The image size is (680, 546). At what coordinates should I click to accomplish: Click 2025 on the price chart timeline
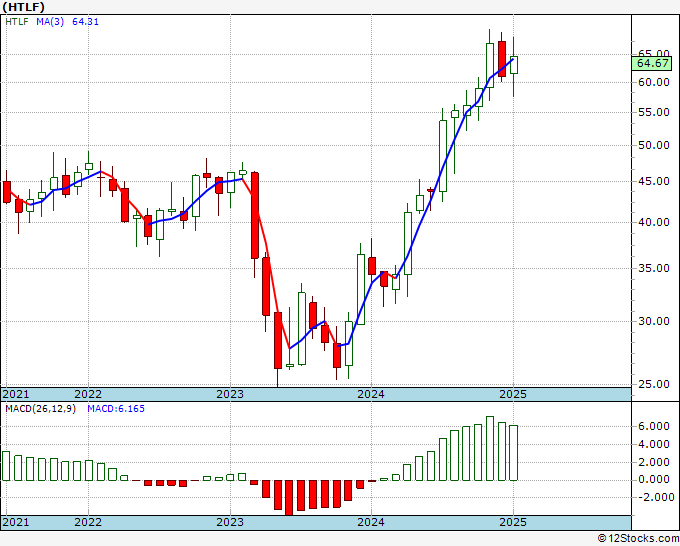click(x=513, y=394)
